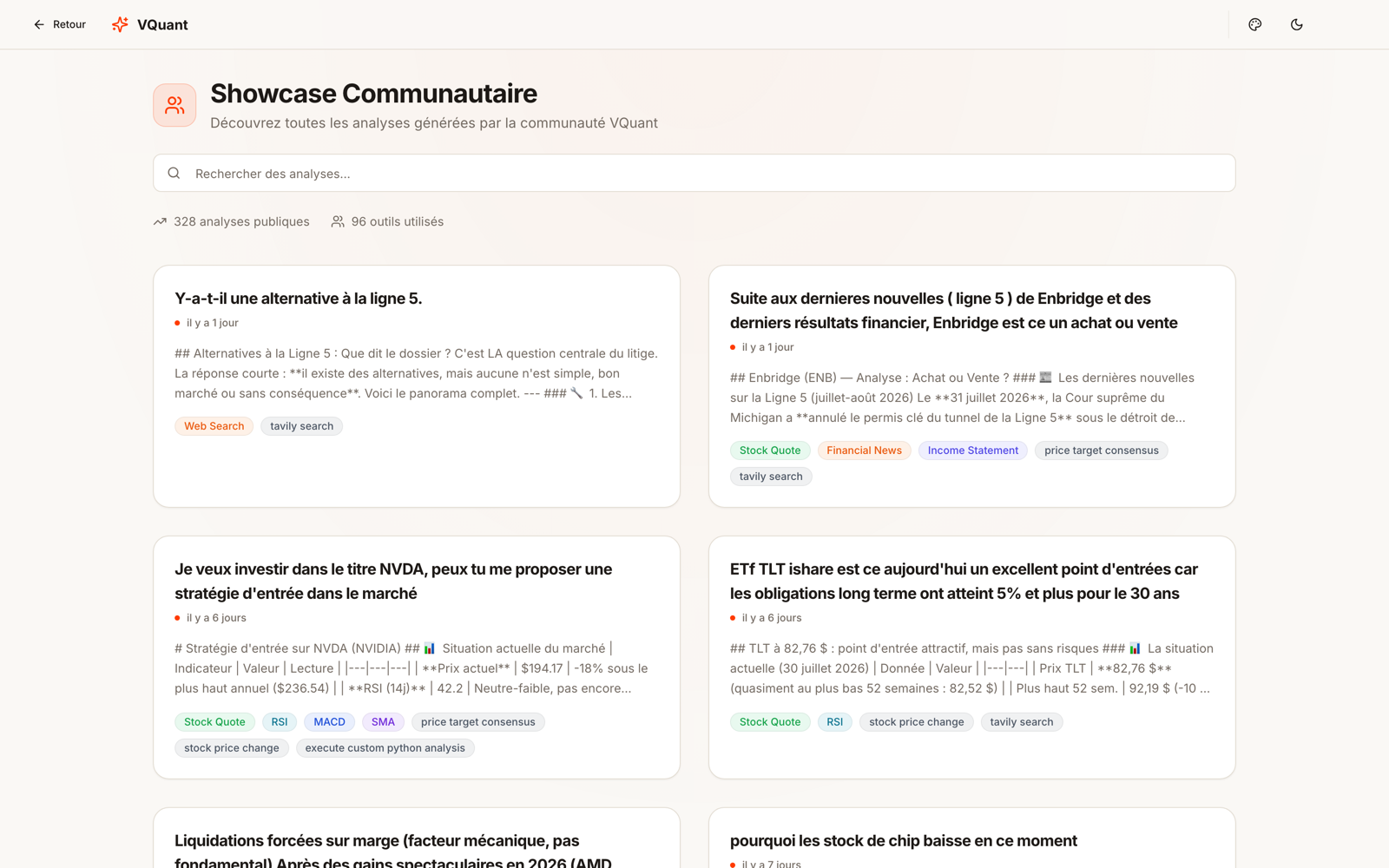Click the il y a 1 jour date on the Enbridge card
This screenshot has width=1389, height=868.
coord(768,347)
